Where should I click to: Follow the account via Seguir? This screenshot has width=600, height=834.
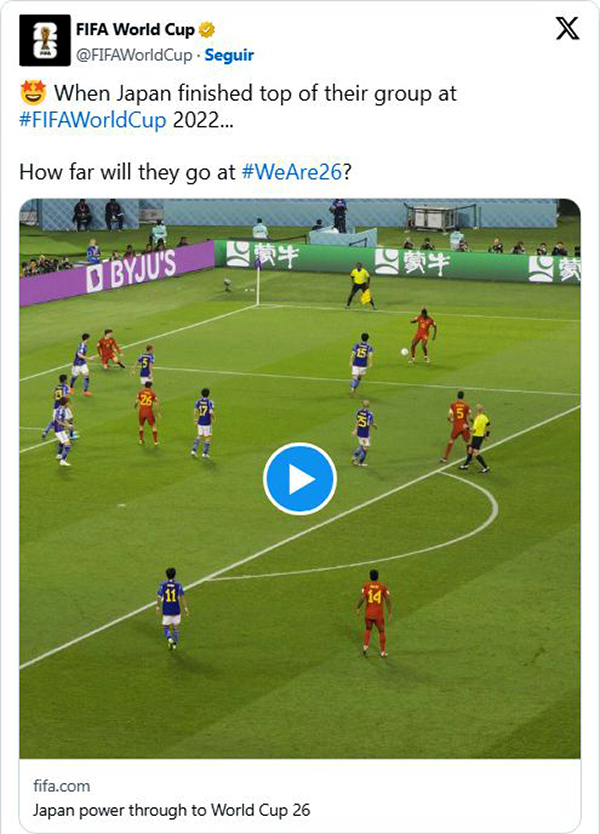(229, 55)
